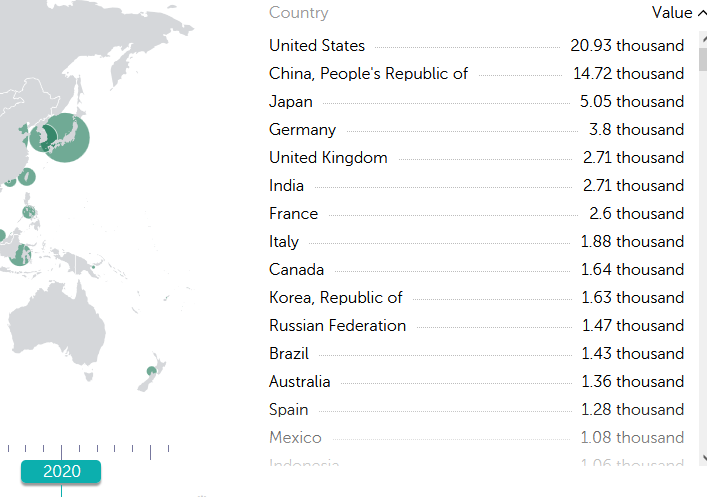Click the Indonesia bubble on map
The width and height of the screenshot is (707, 497).
[x=20, y=255]
